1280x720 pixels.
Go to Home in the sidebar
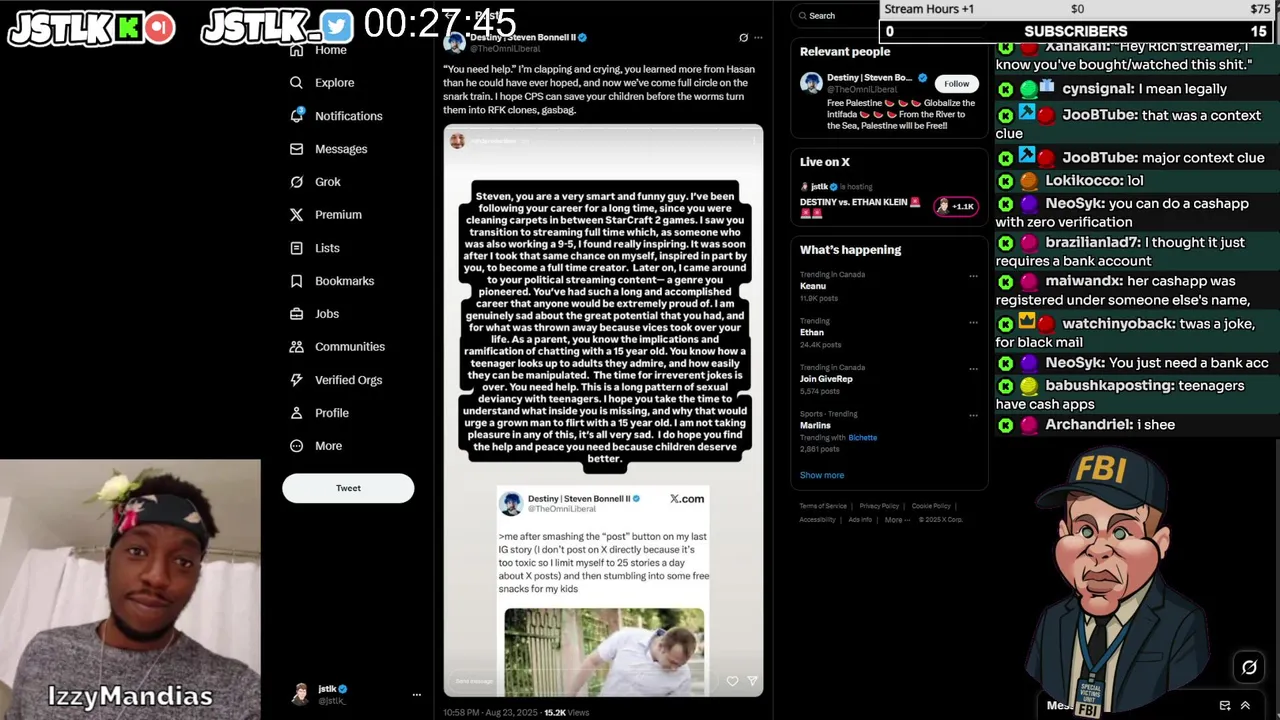318,50
